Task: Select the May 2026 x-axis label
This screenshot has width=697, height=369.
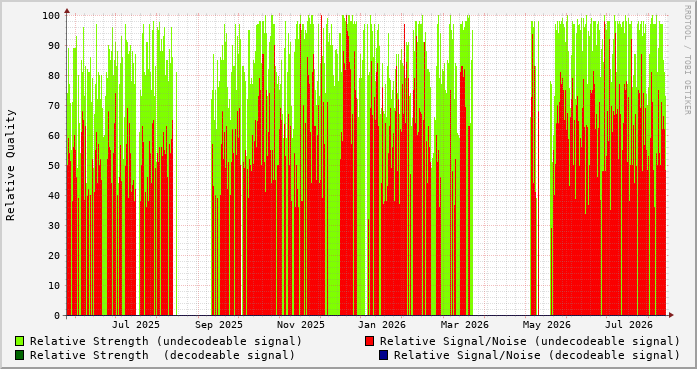Action: click(x=547, y=325)
